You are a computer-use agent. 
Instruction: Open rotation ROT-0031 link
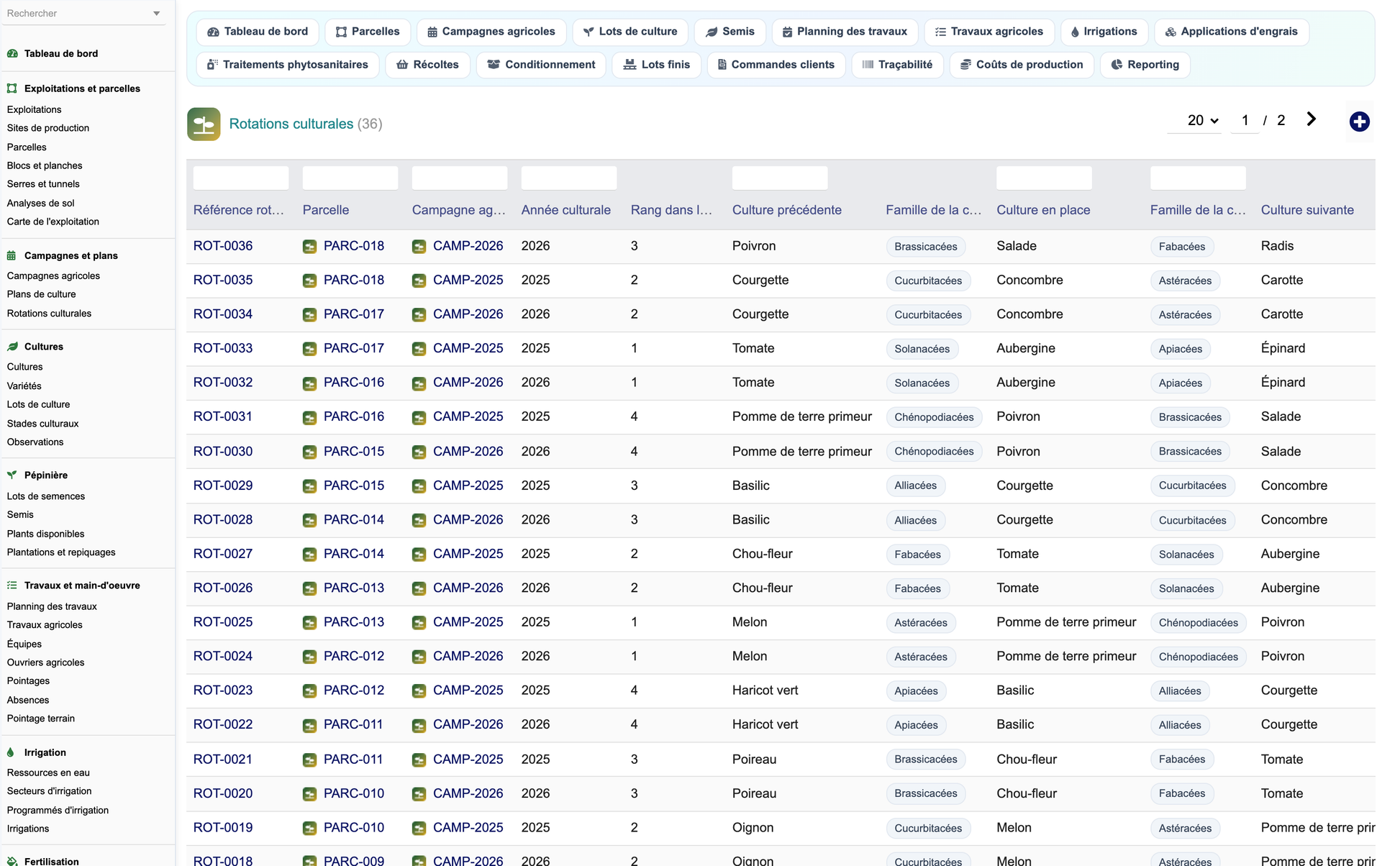point(223,416)
